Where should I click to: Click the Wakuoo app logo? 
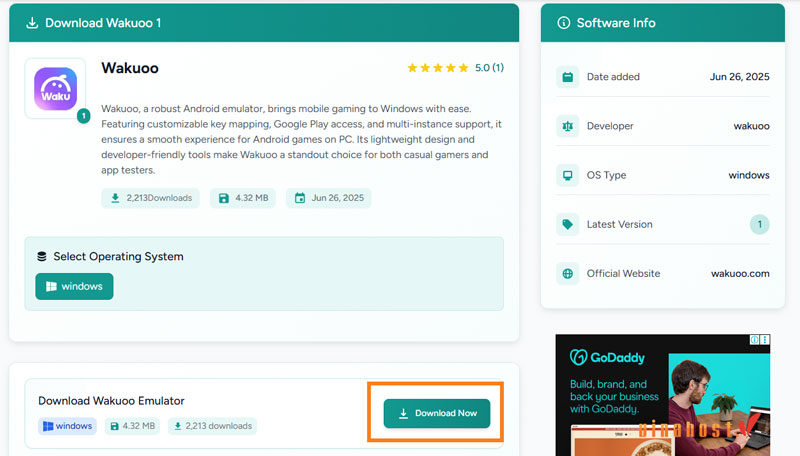56,89
